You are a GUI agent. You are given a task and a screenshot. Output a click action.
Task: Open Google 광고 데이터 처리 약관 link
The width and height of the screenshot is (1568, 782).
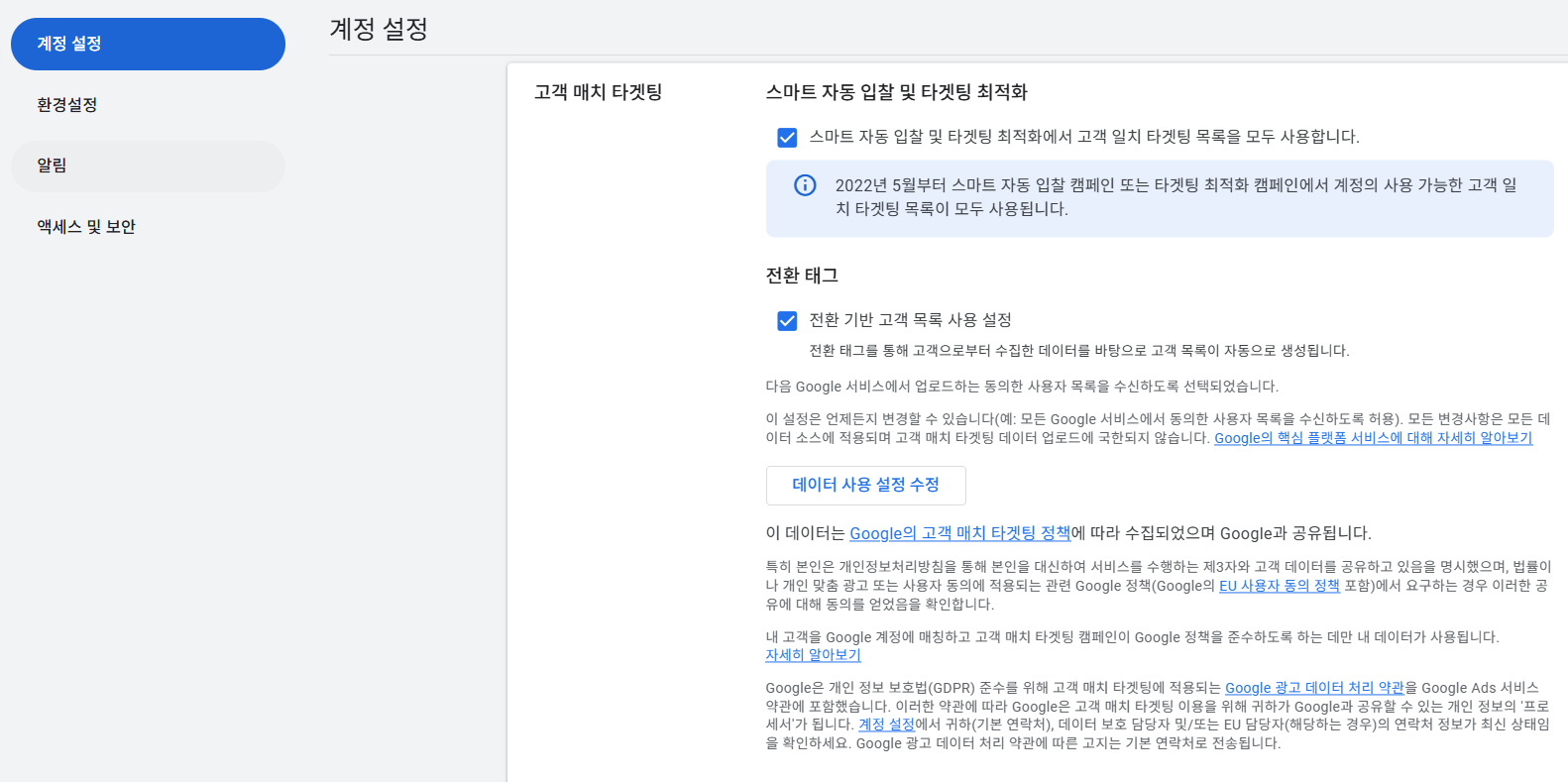pyautogui.click(x=1314, y=688)
